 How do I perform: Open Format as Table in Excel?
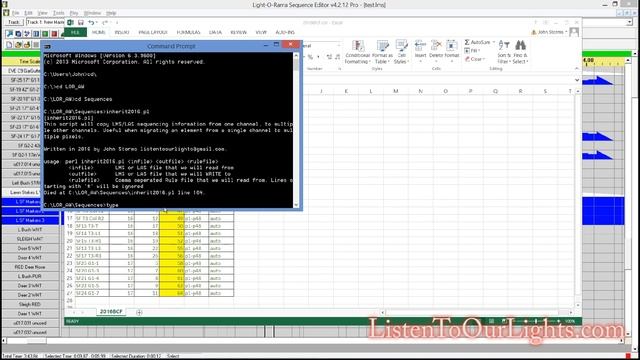pos(382,52)
